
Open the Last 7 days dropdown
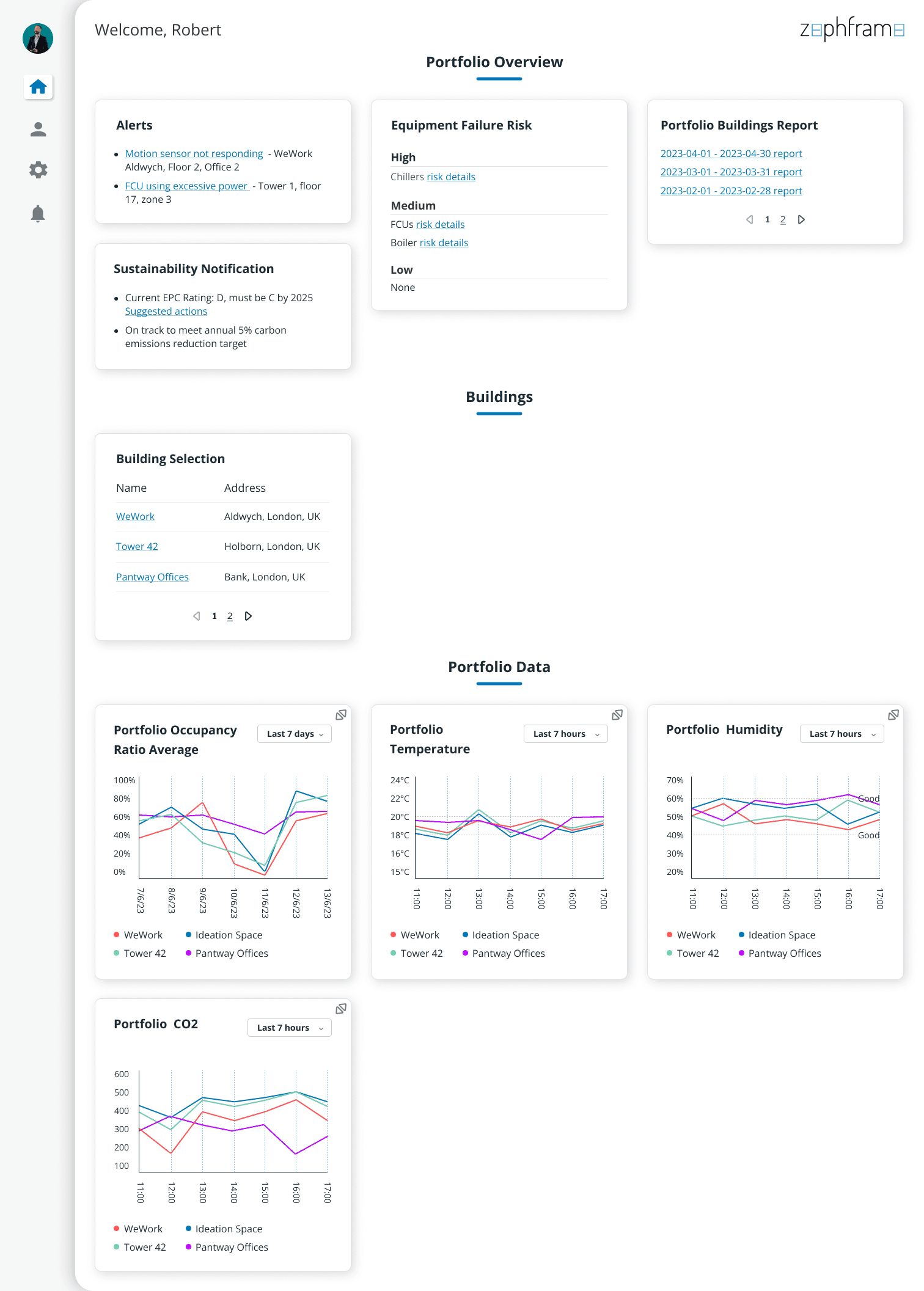coord(295,734)
